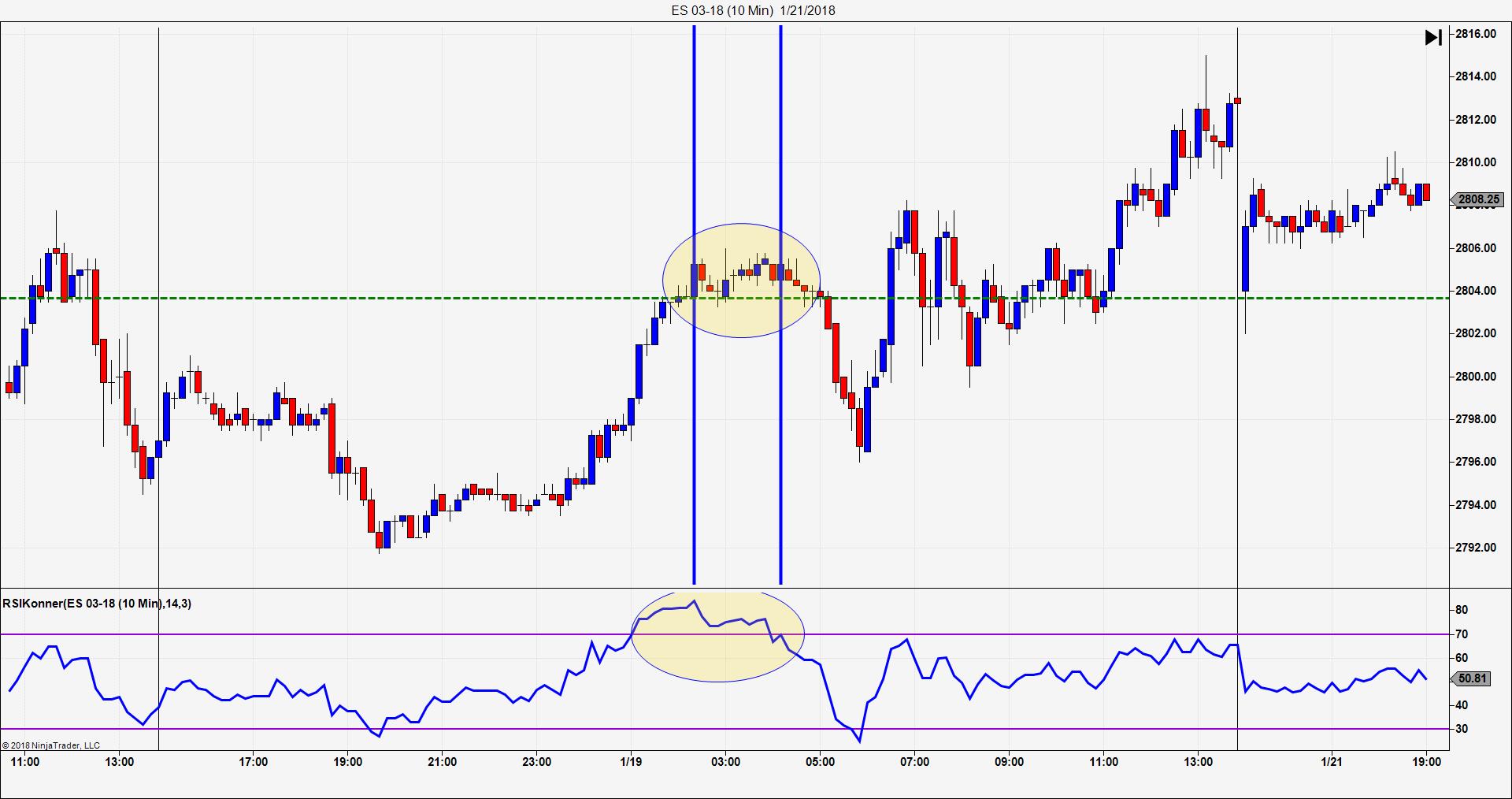The height and width of the screenshot is (799, 1512).
Task: Select the RSIKonner indicator label
Action: (97, 604)
